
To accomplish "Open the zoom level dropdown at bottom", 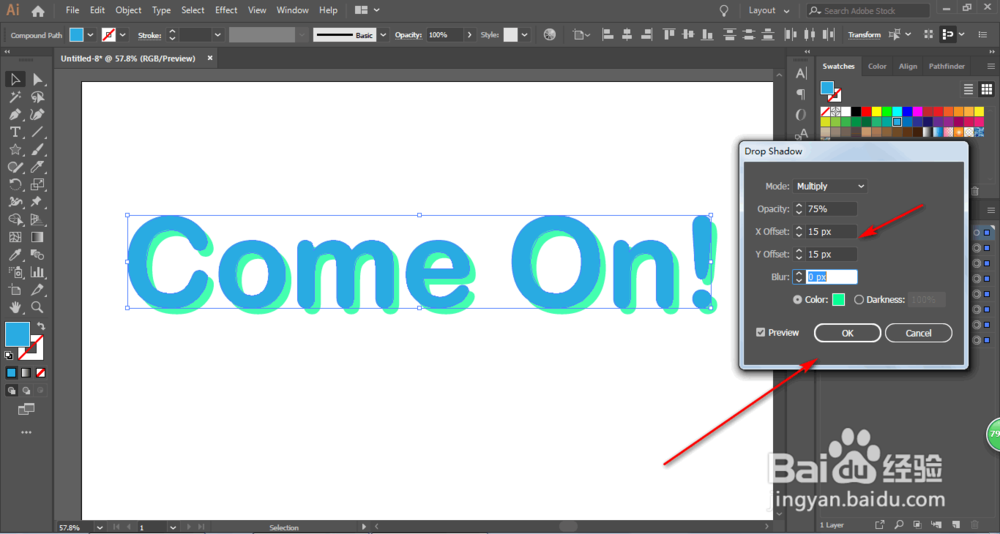I will (x=99, y=528).
